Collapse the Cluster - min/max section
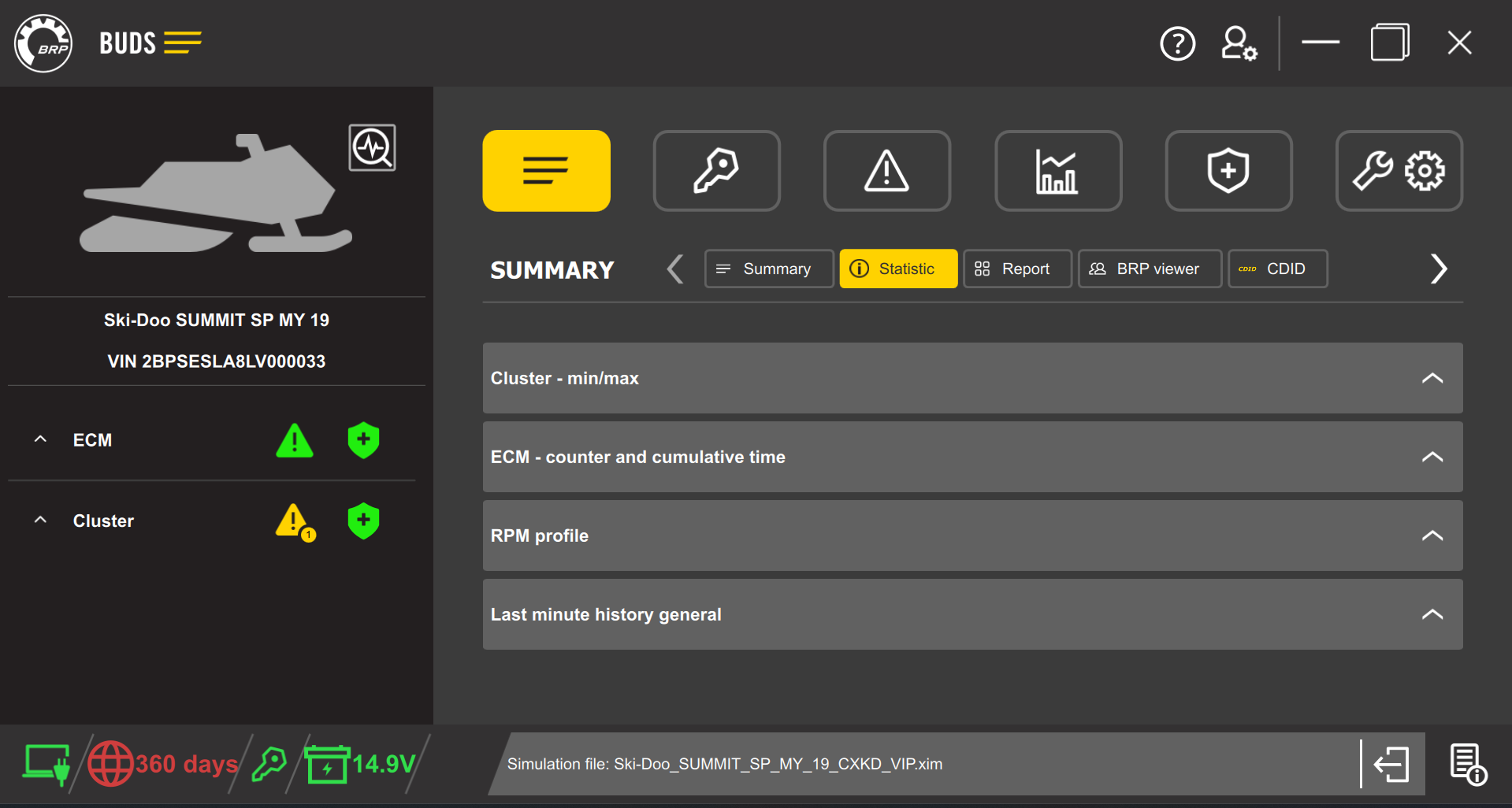Image resolution: width=1512 pixels, height=808 pixels. click(x=1432, y=378)
